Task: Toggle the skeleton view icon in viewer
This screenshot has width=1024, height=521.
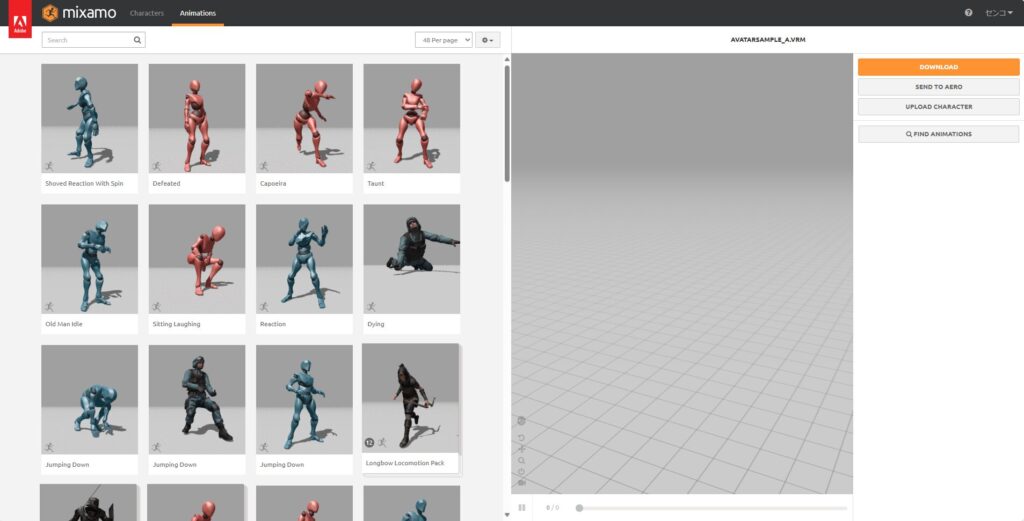Action: point(521,421)
